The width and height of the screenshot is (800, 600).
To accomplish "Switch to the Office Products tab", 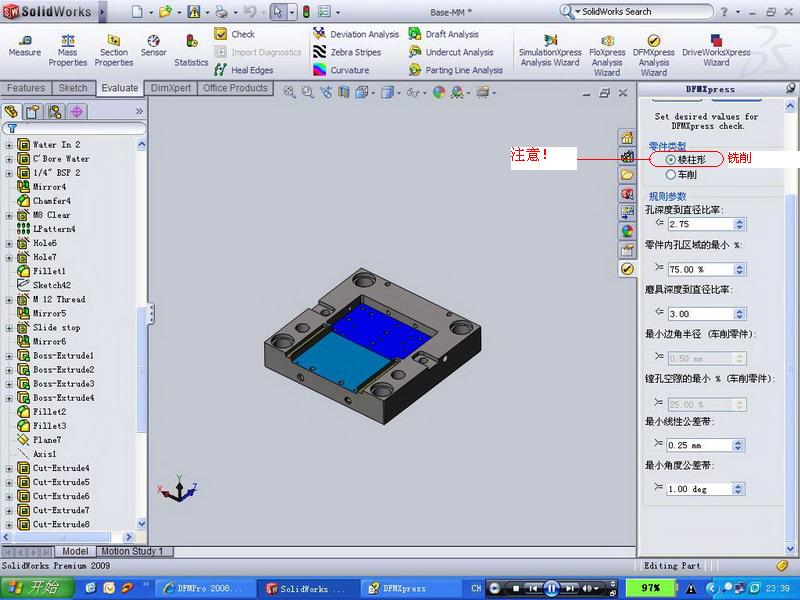I will click(235, 88).
